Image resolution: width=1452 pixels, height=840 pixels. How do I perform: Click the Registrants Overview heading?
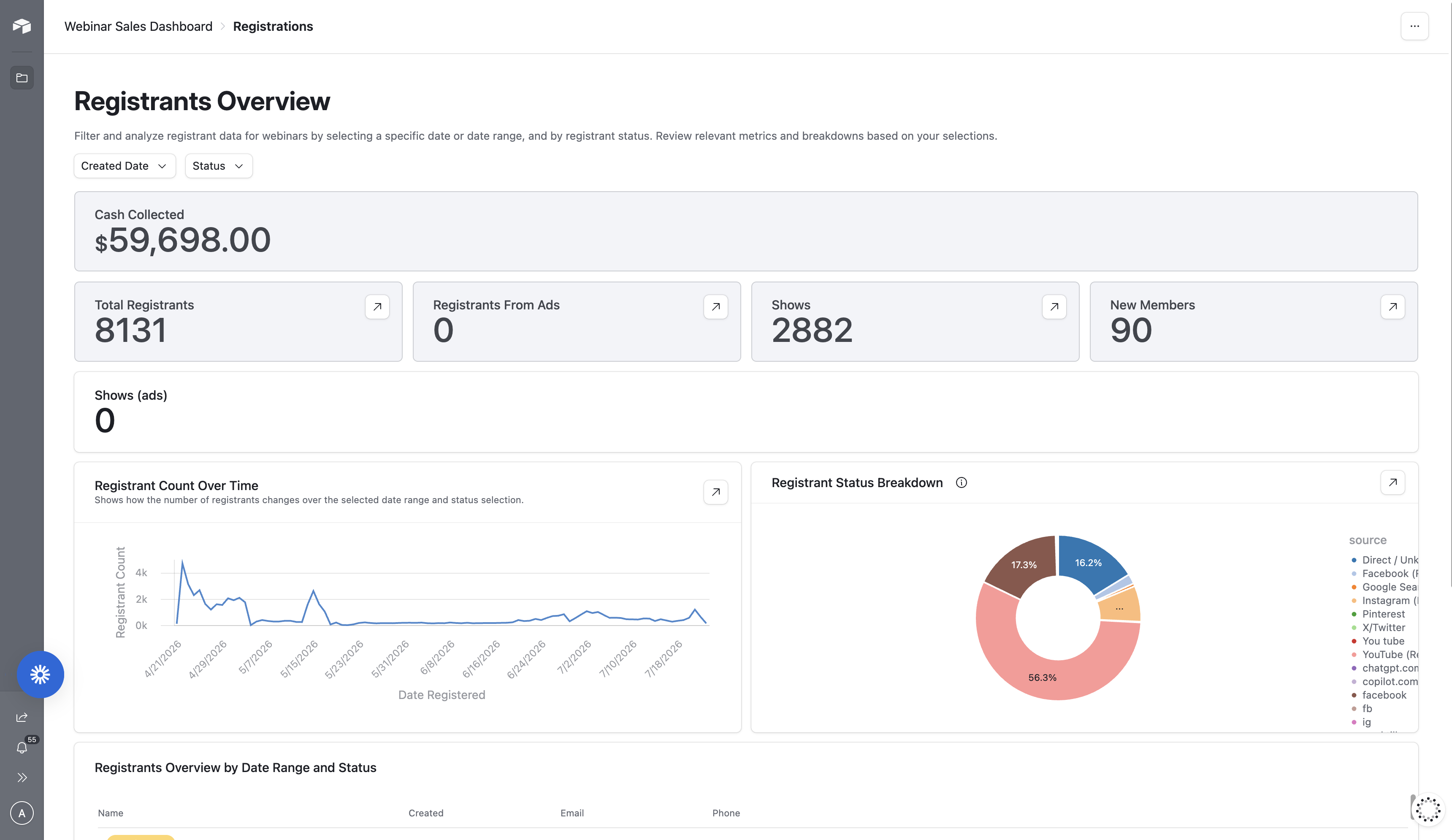(x=202, y=101)
